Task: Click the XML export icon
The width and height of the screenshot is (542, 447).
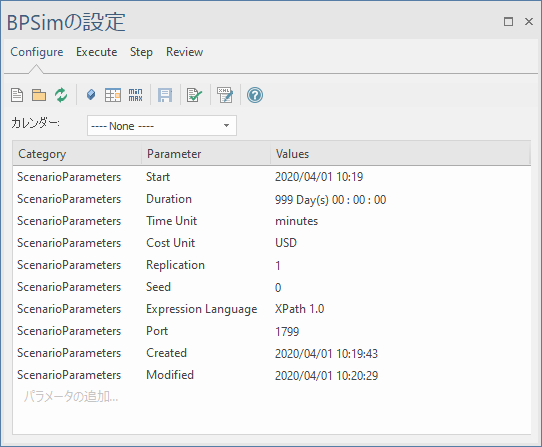Action: tap(225, 95)
